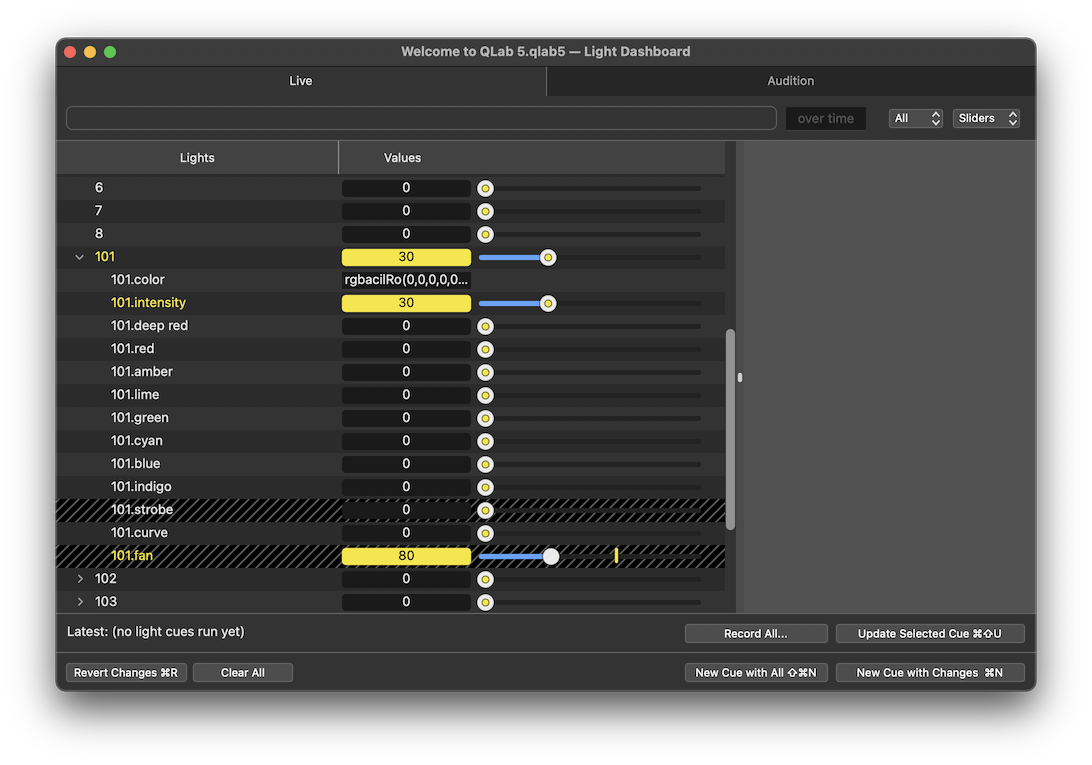Open the Sliders view dropdown
The image size is (1092, 765).
pos(985,118)
